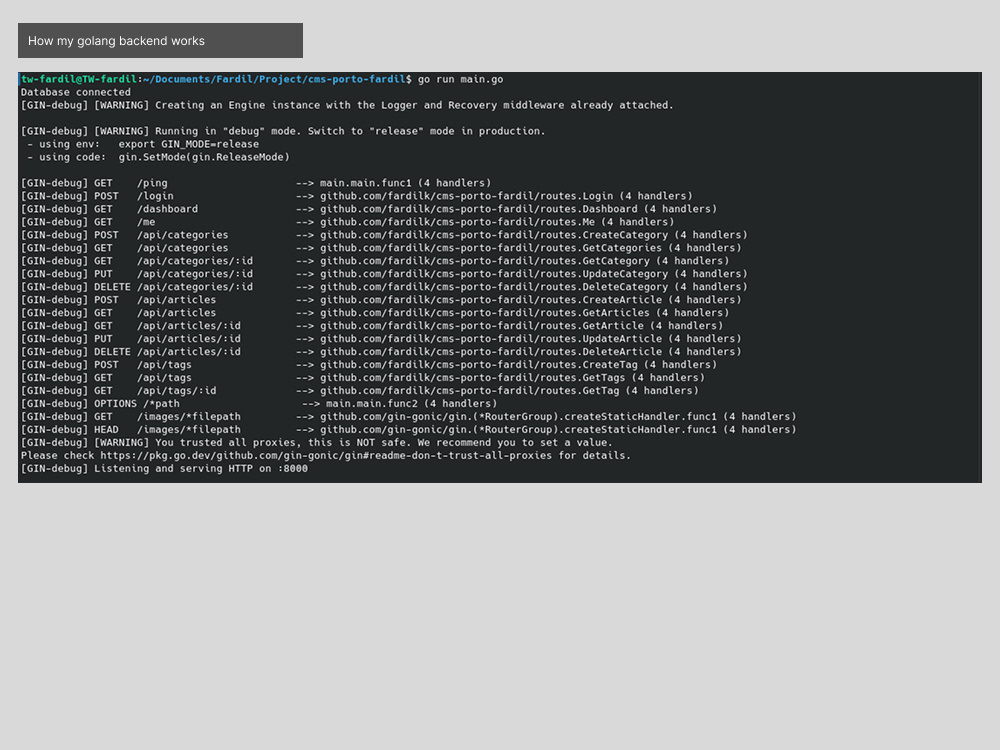This screenshot has height=750, width=1000.
Task: Click the 'Running in debug mode' warning
Action: (x=283, y=131)
